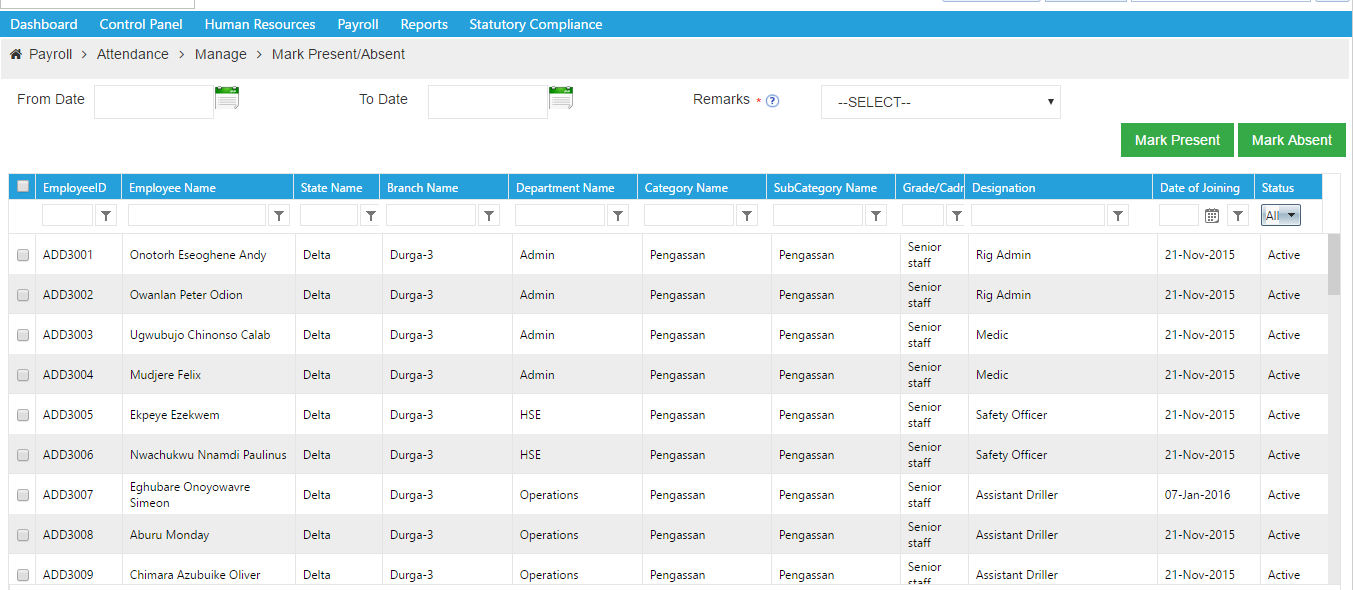Open the To Date calendar picker
1353x590 pixels.
point(561,98)
